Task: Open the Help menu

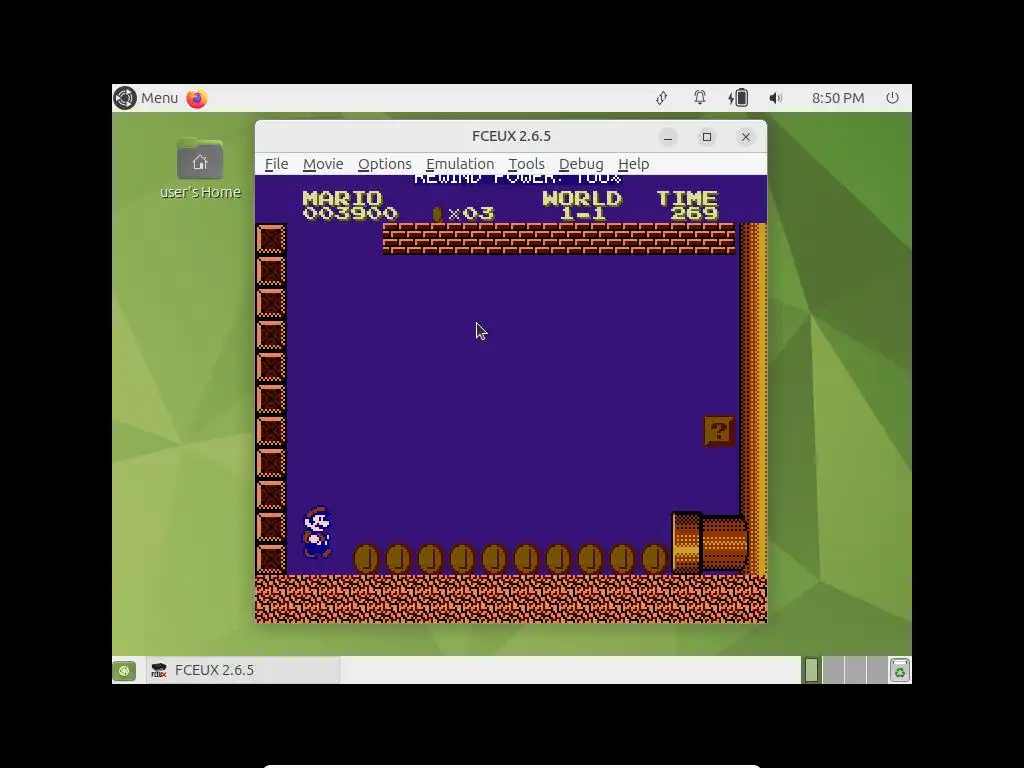Action: [x=633, y=164]
